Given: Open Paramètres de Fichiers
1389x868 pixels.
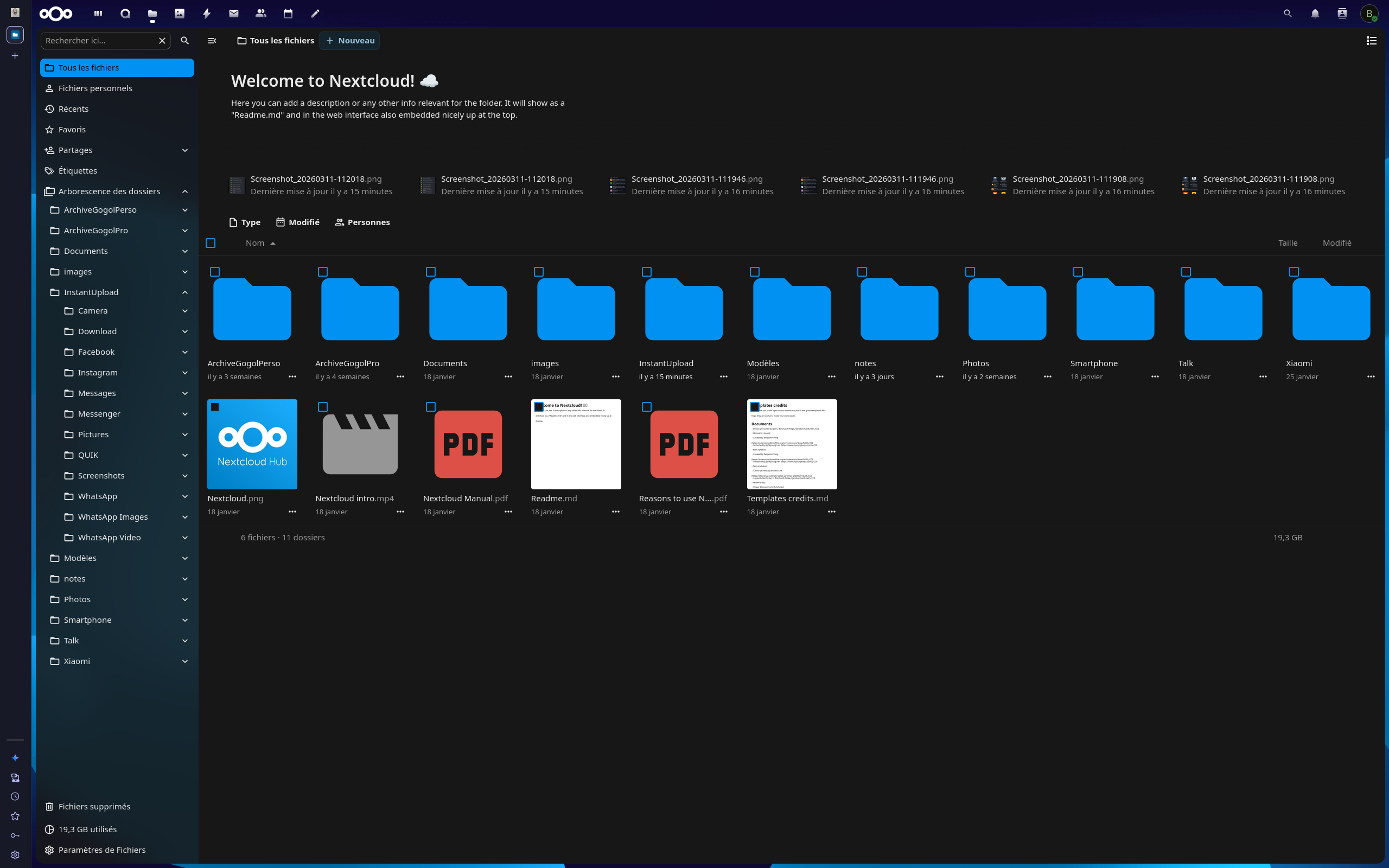Looking at the screenshot, I should (101, 850).
